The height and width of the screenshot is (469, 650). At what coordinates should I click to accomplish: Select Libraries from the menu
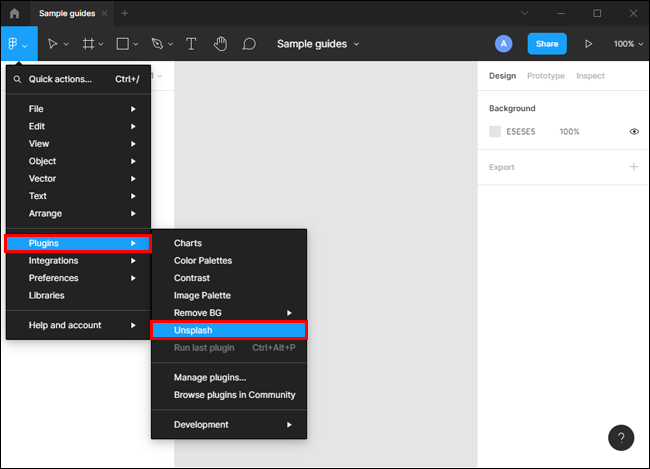pyautogui.click(x=78, y=295)
